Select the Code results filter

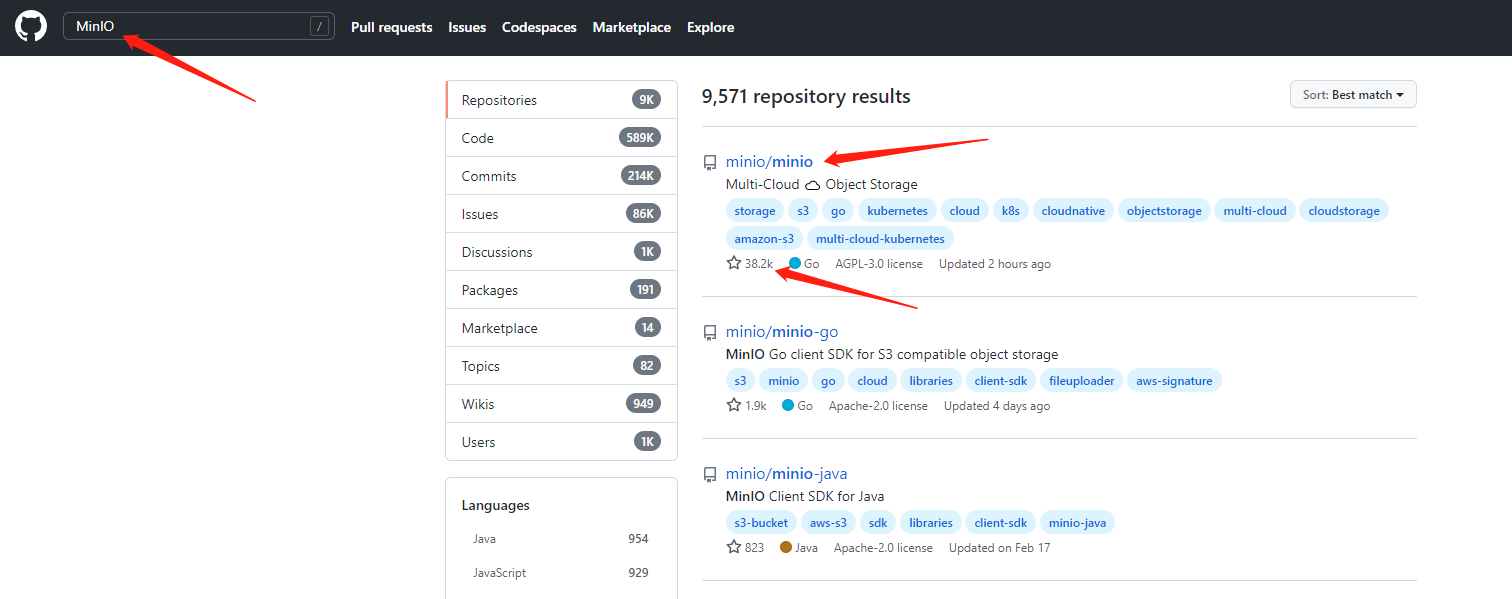point(561,138)
